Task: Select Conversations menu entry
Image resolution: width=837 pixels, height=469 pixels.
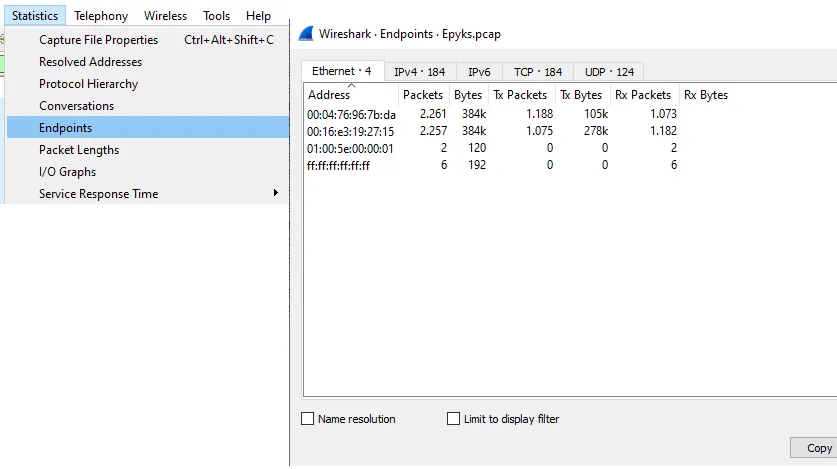Action: pos(148,106)
